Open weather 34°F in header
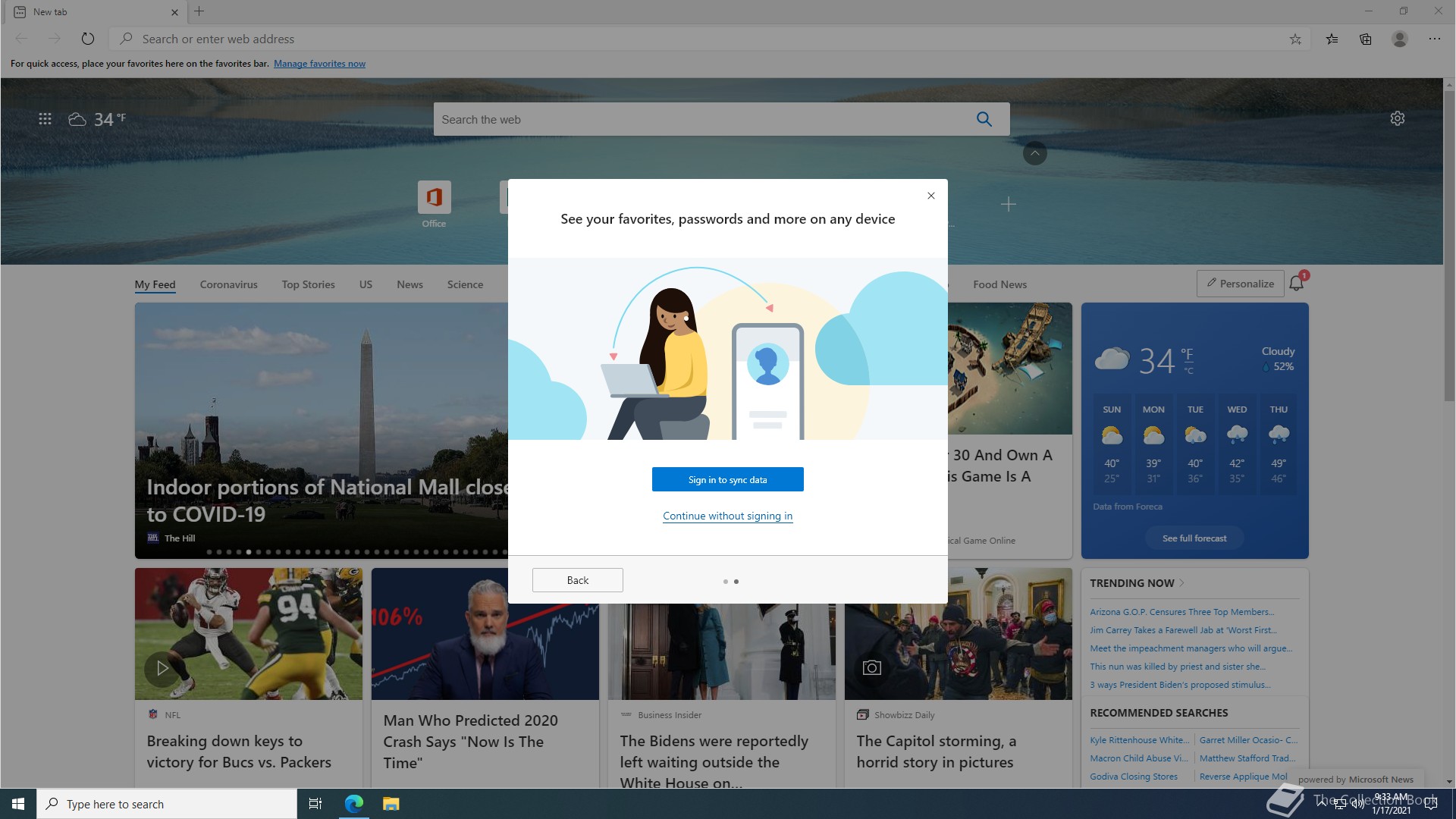Viewport: 1456px width, 819px height. 98,119
